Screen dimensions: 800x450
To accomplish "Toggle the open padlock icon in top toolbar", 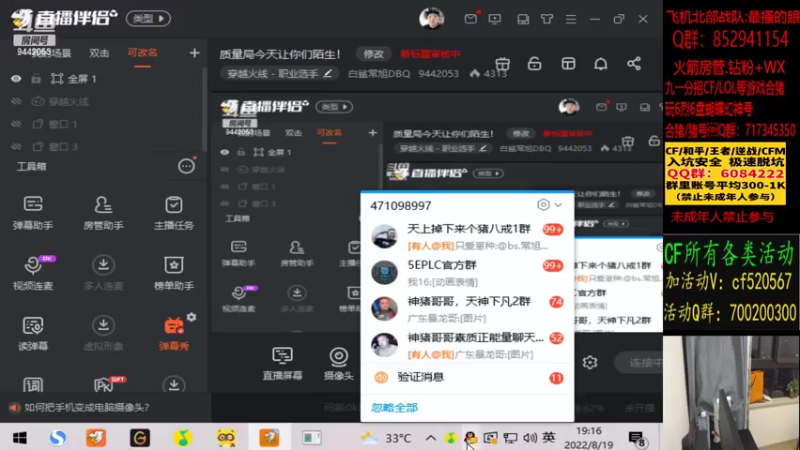I will (534, 63).
